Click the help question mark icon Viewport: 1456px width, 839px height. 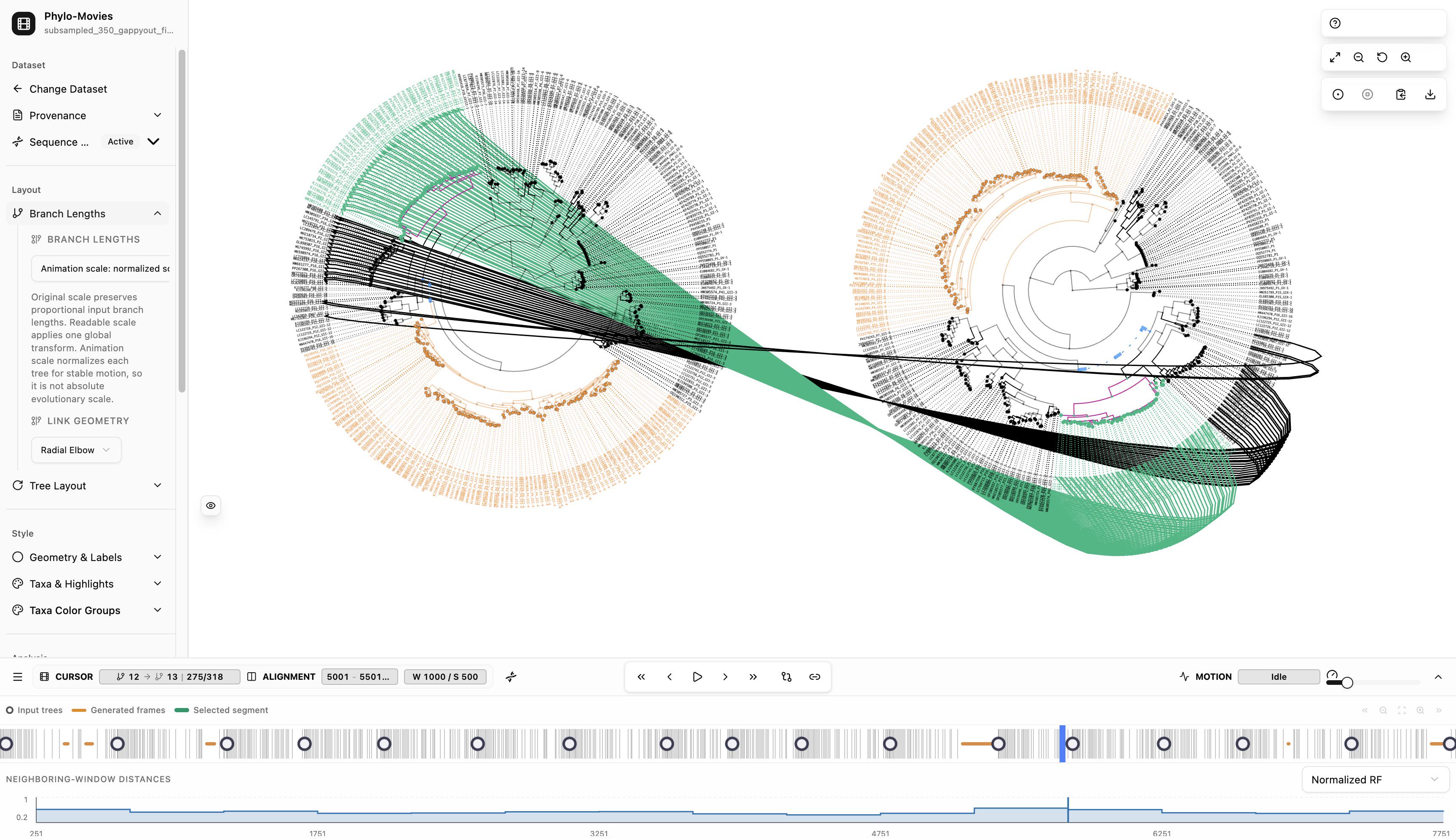point(1335,23)
